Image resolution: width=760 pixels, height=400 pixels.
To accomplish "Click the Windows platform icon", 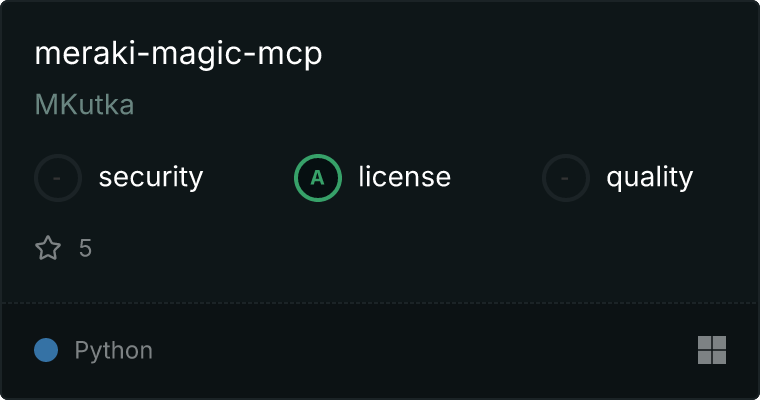I will coord(712,350).
